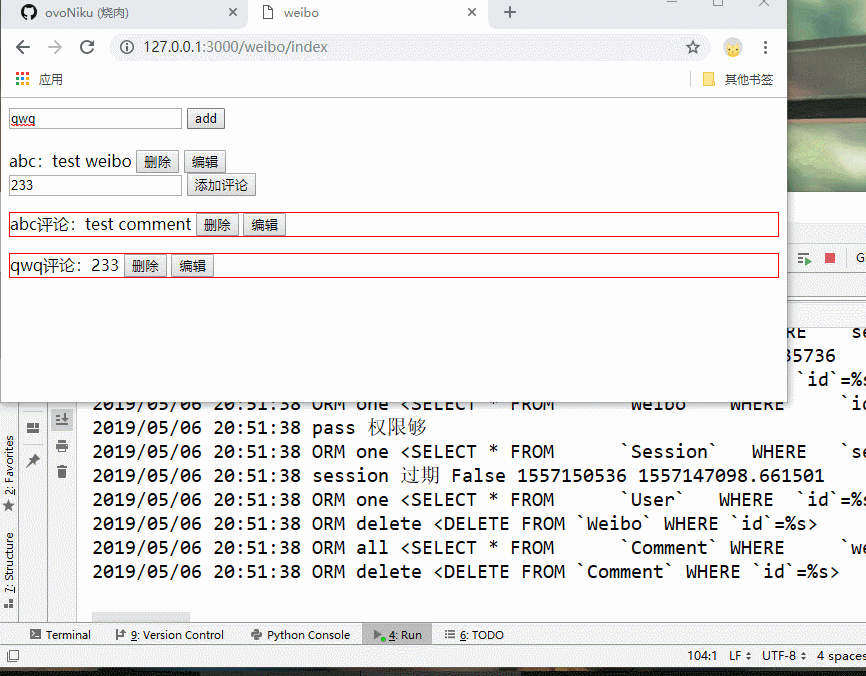Viewport: 866px width, 676px height.
Task: Reload the weibo page
Action: click(87, 47)
